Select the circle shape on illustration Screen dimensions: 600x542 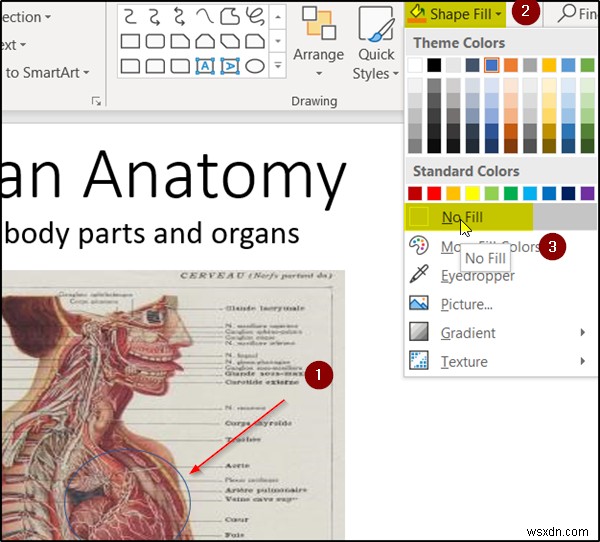pyautogui.click(x=127, y=494)
